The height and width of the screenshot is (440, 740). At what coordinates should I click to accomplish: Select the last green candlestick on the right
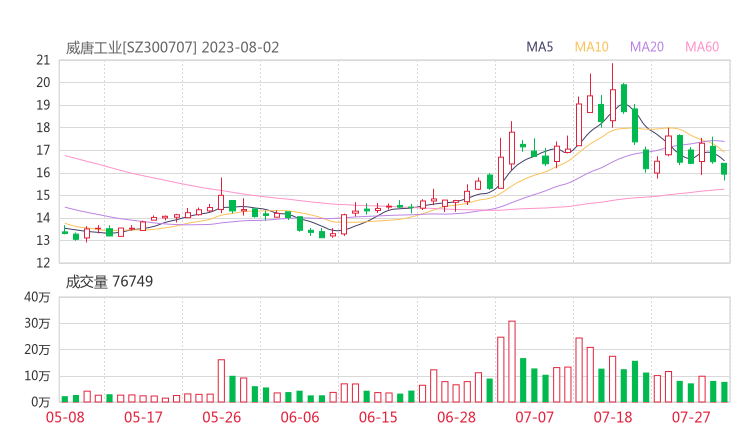click(x=724, y=171)
